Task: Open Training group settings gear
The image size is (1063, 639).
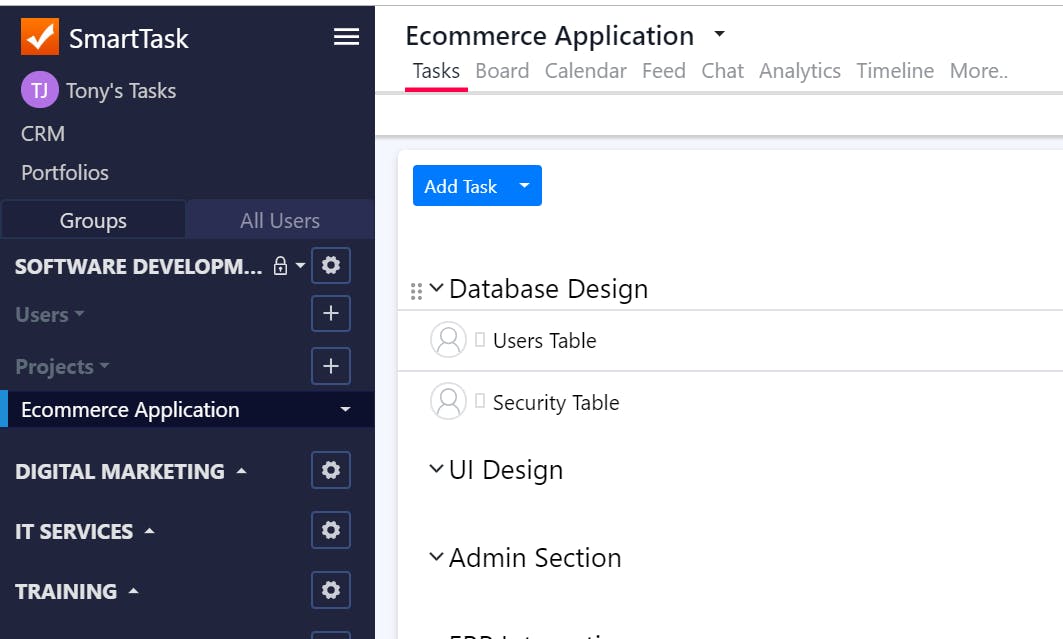Action: coord(331,590)
